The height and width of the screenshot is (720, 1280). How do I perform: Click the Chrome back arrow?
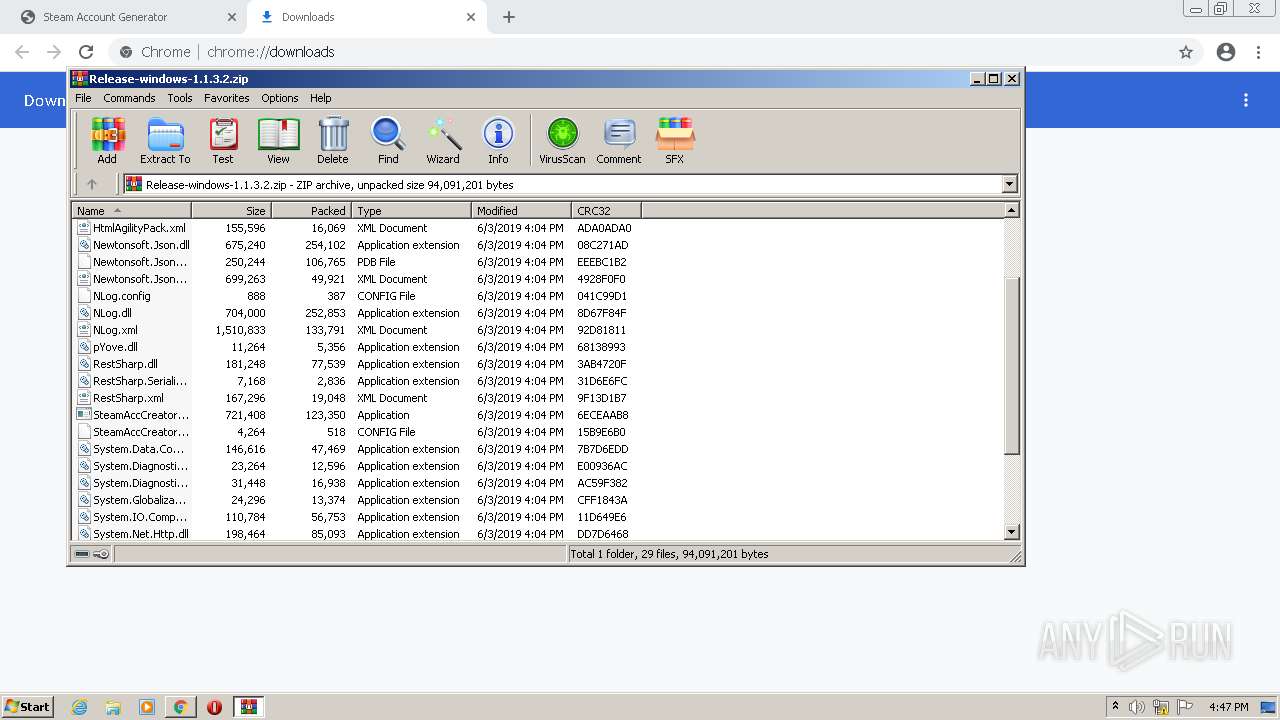(22, 52)
